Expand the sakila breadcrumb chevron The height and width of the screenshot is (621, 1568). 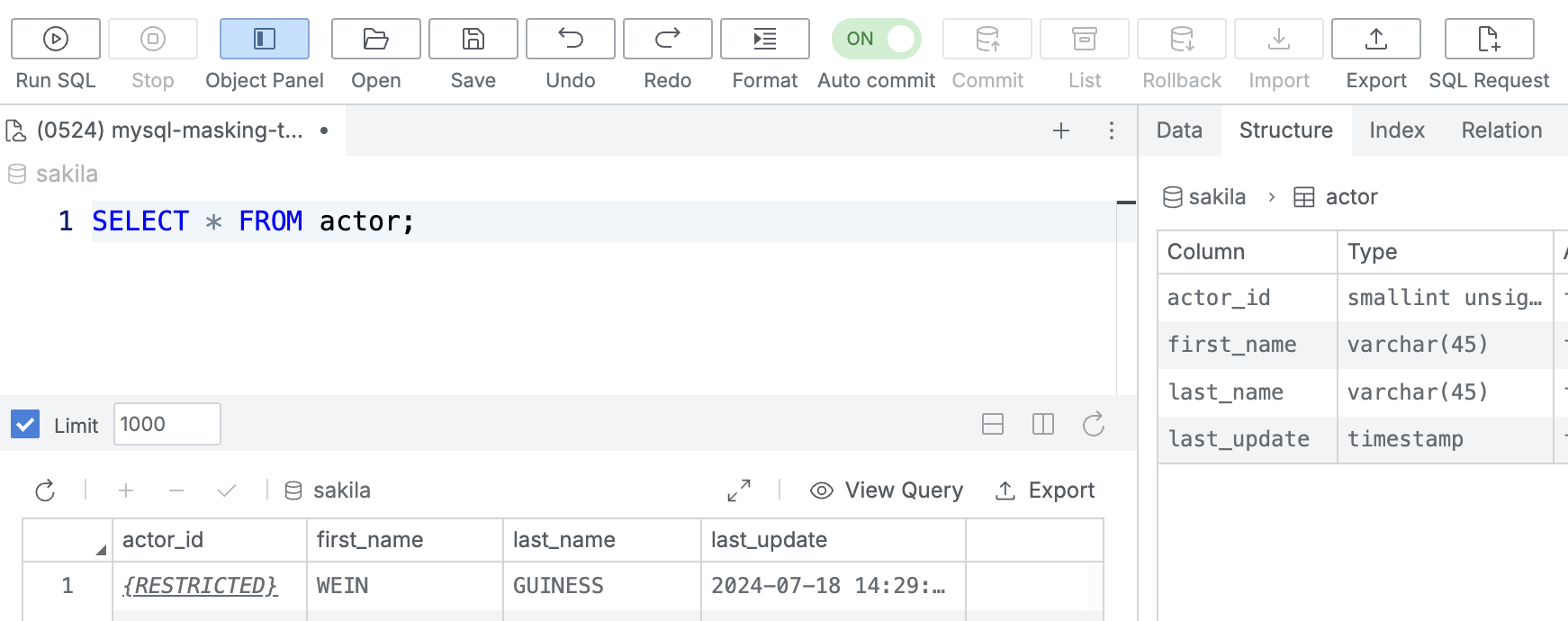(1271, 197)
